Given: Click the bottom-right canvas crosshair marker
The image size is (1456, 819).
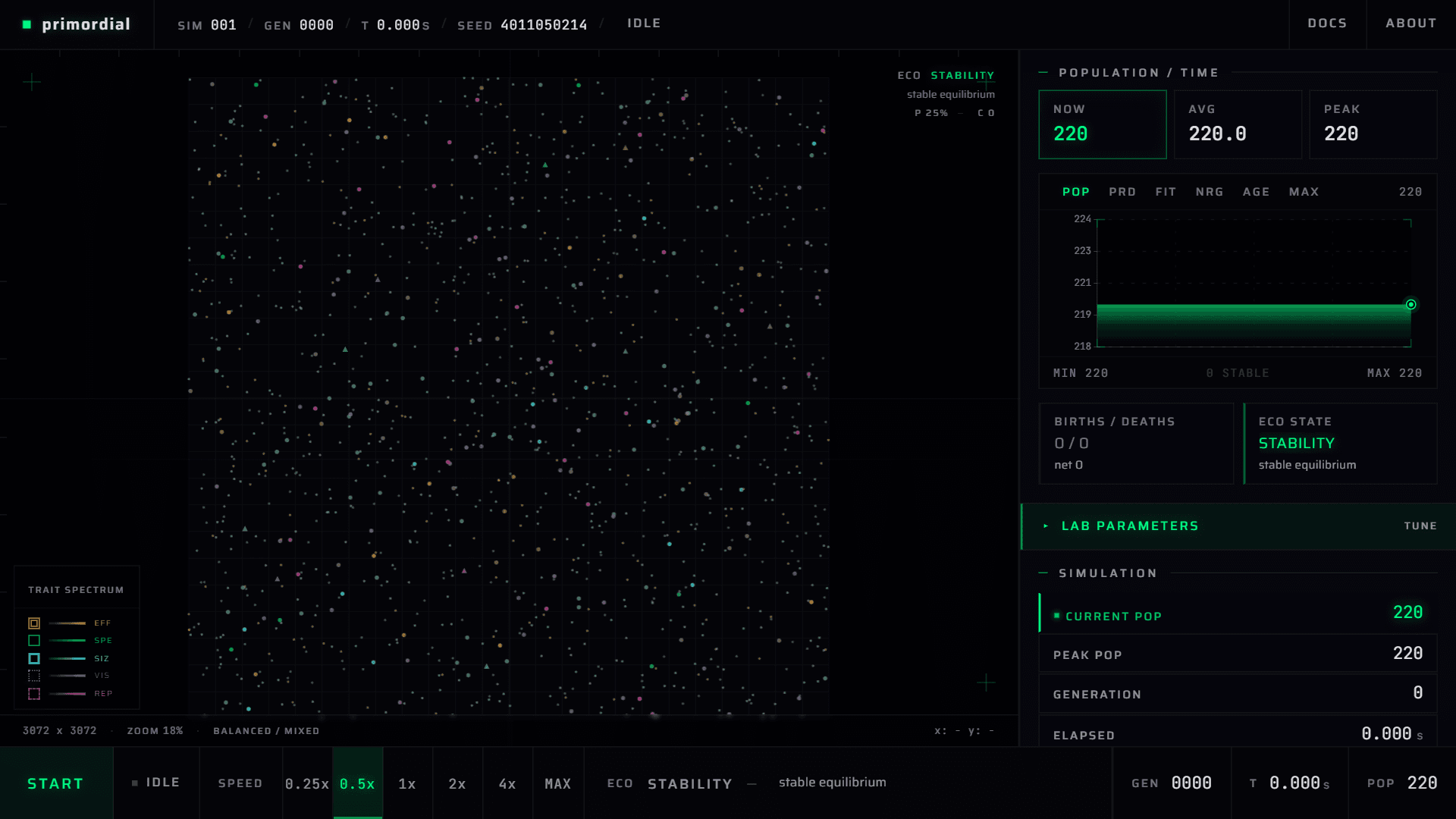Looking at the screenshot, I should point(986,682).
